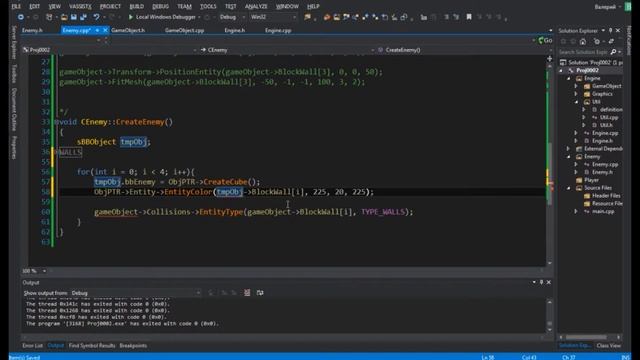Pin the Output panel
The width and height of the screenshot is (640, 360).
(542, 282)
